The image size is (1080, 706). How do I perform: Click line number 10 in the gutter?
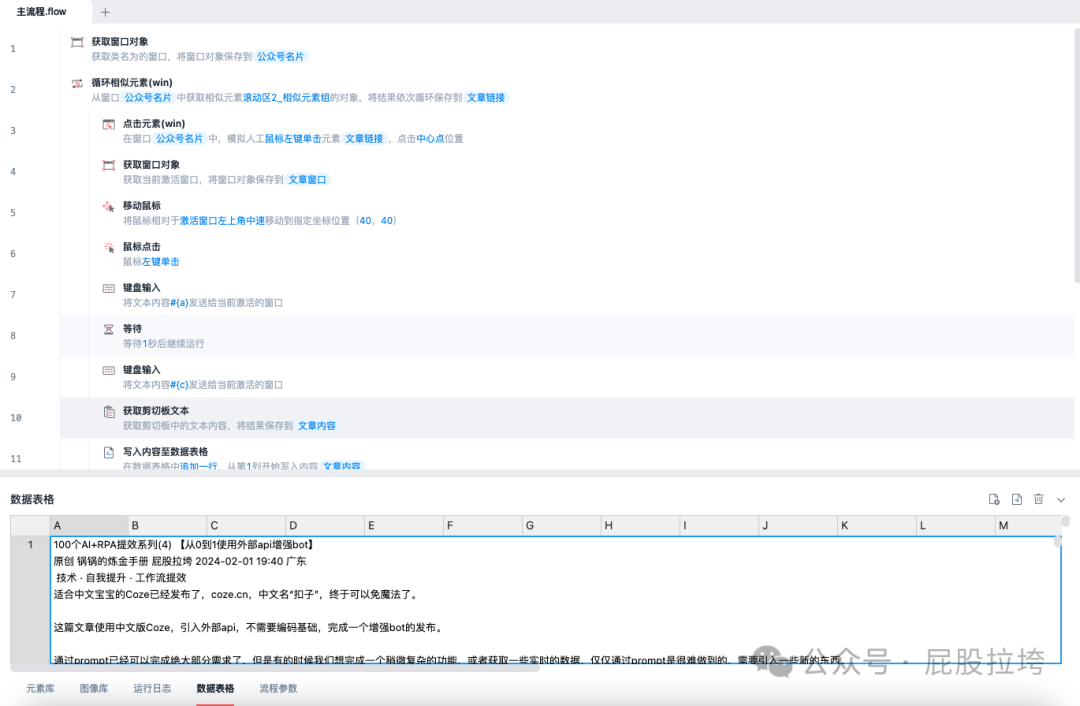(16, 418)
